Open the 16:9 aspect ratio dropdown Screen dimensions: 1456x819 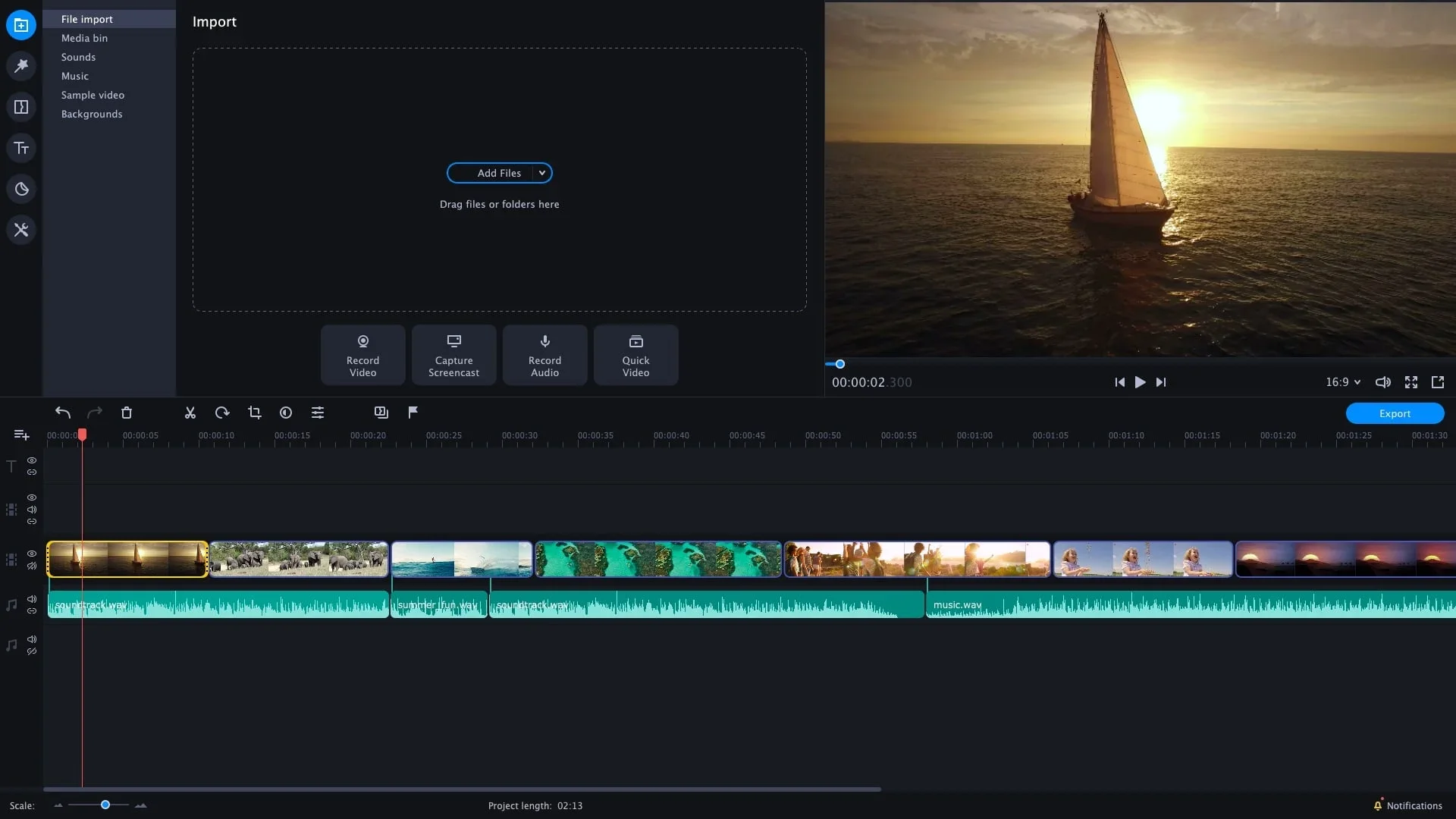tap(1343, 382)
